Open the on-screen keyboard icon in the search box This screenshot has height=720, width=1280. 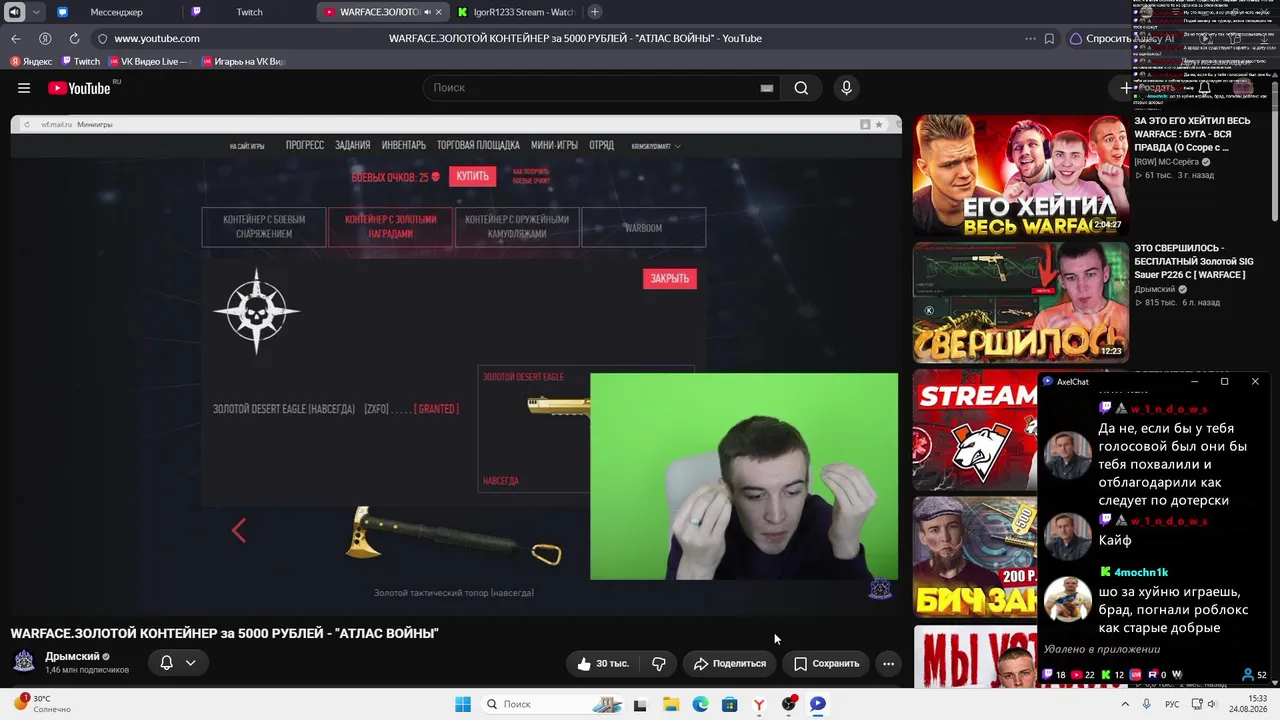click(767, 88)
